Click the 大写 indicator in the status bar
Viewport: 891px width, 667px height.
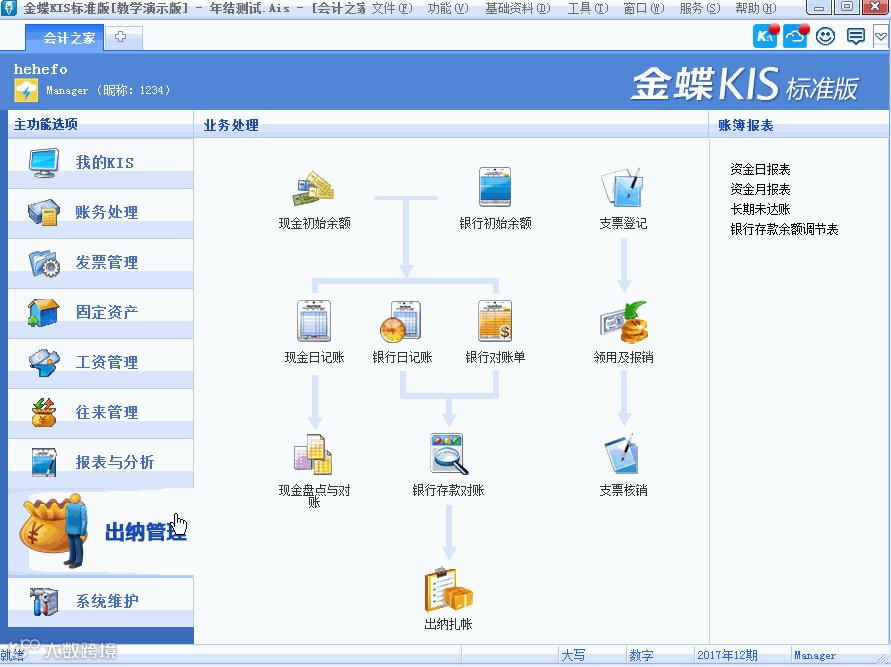click(x=573, y=655)
